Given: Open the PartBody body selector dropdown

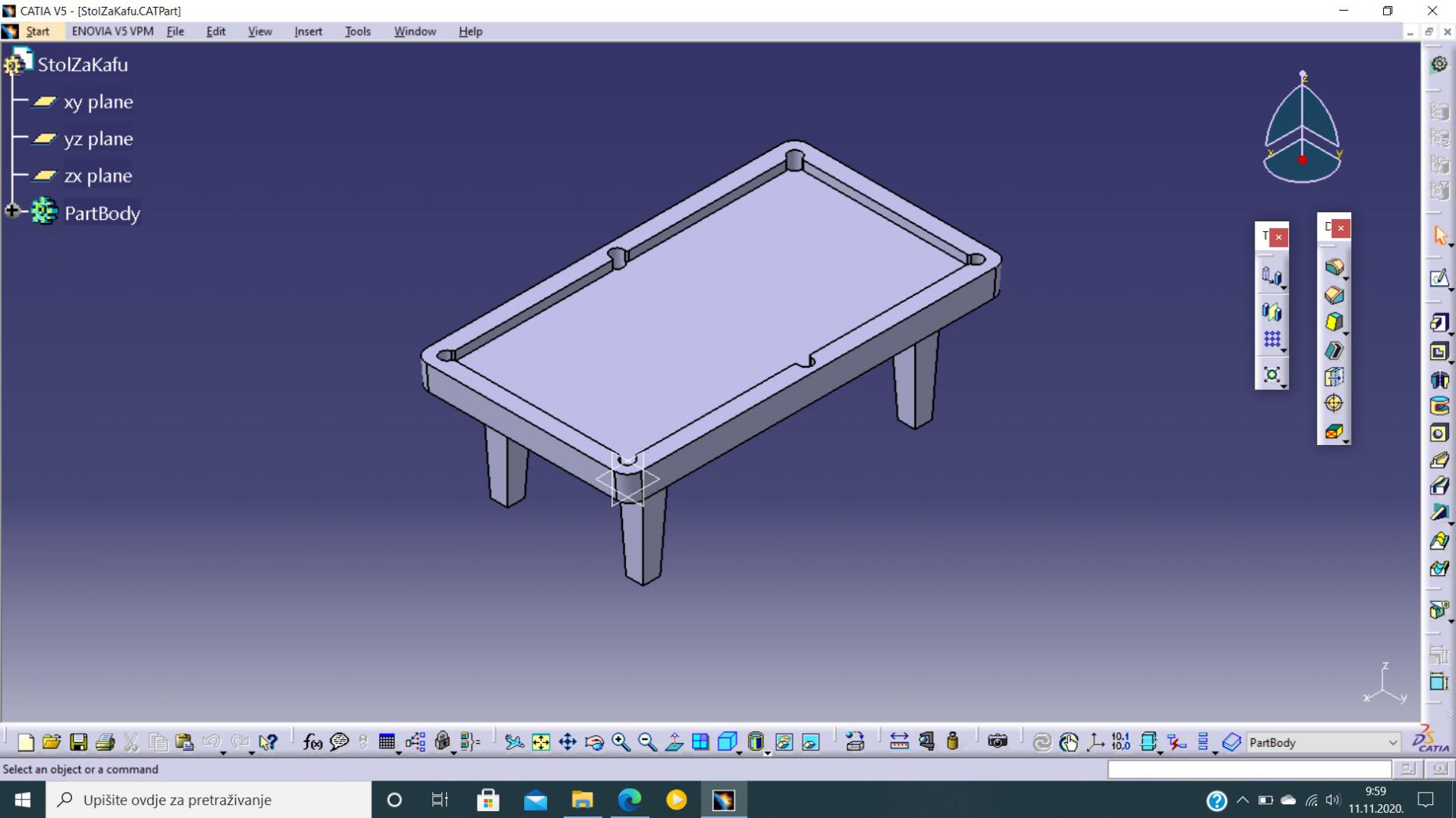Looking at the screenshot, I should tap(1392, 743).
